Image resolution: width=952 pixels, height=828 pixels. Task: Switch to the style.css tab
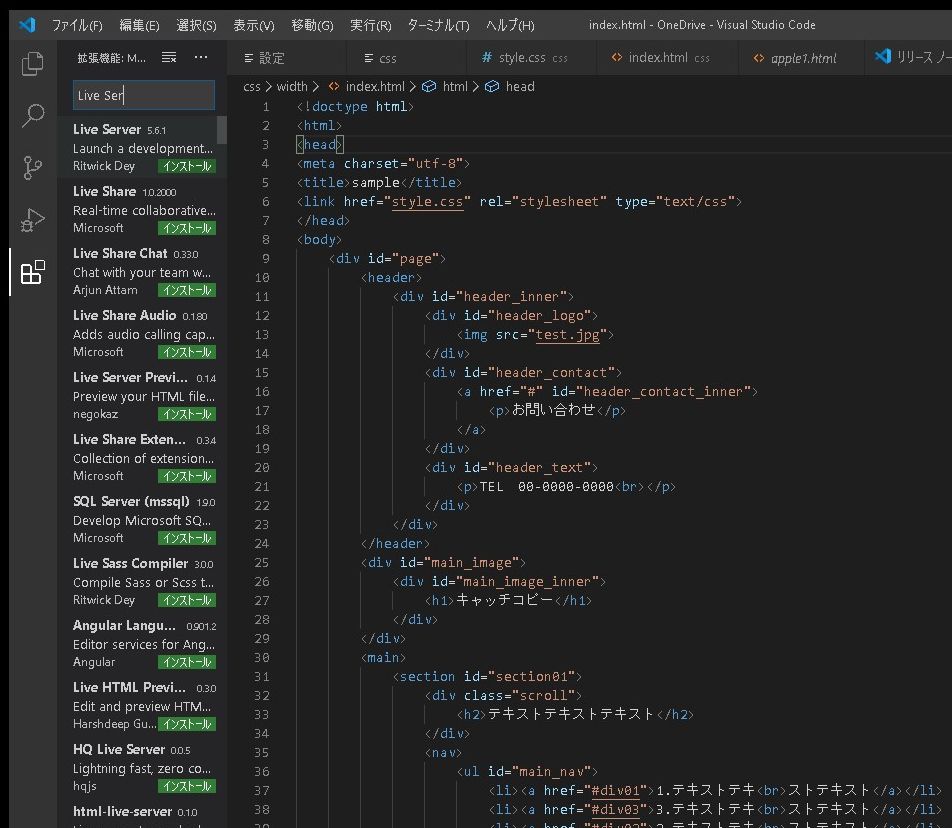(523, 58)
